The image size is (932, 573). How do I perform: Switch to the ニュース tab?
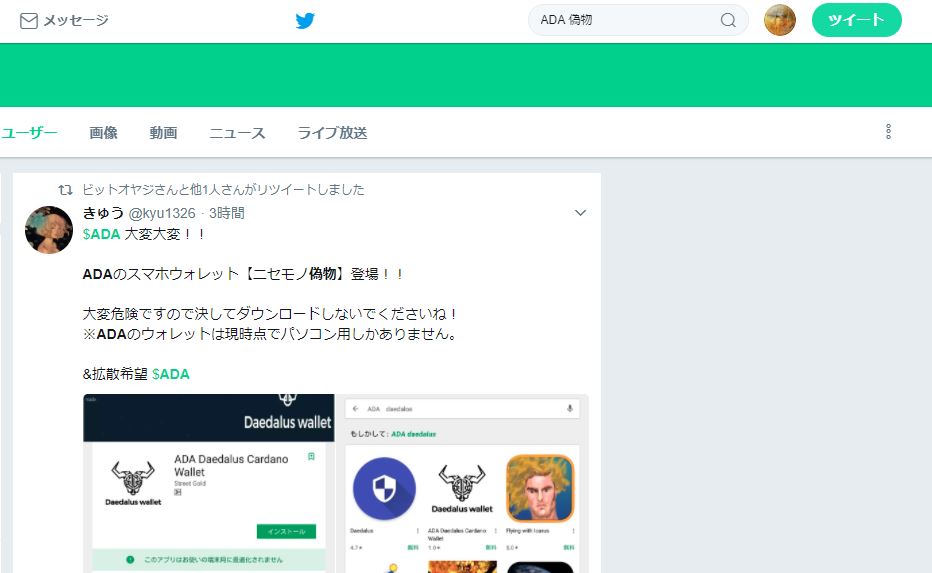pyautogui.click(x=237, y=133)
